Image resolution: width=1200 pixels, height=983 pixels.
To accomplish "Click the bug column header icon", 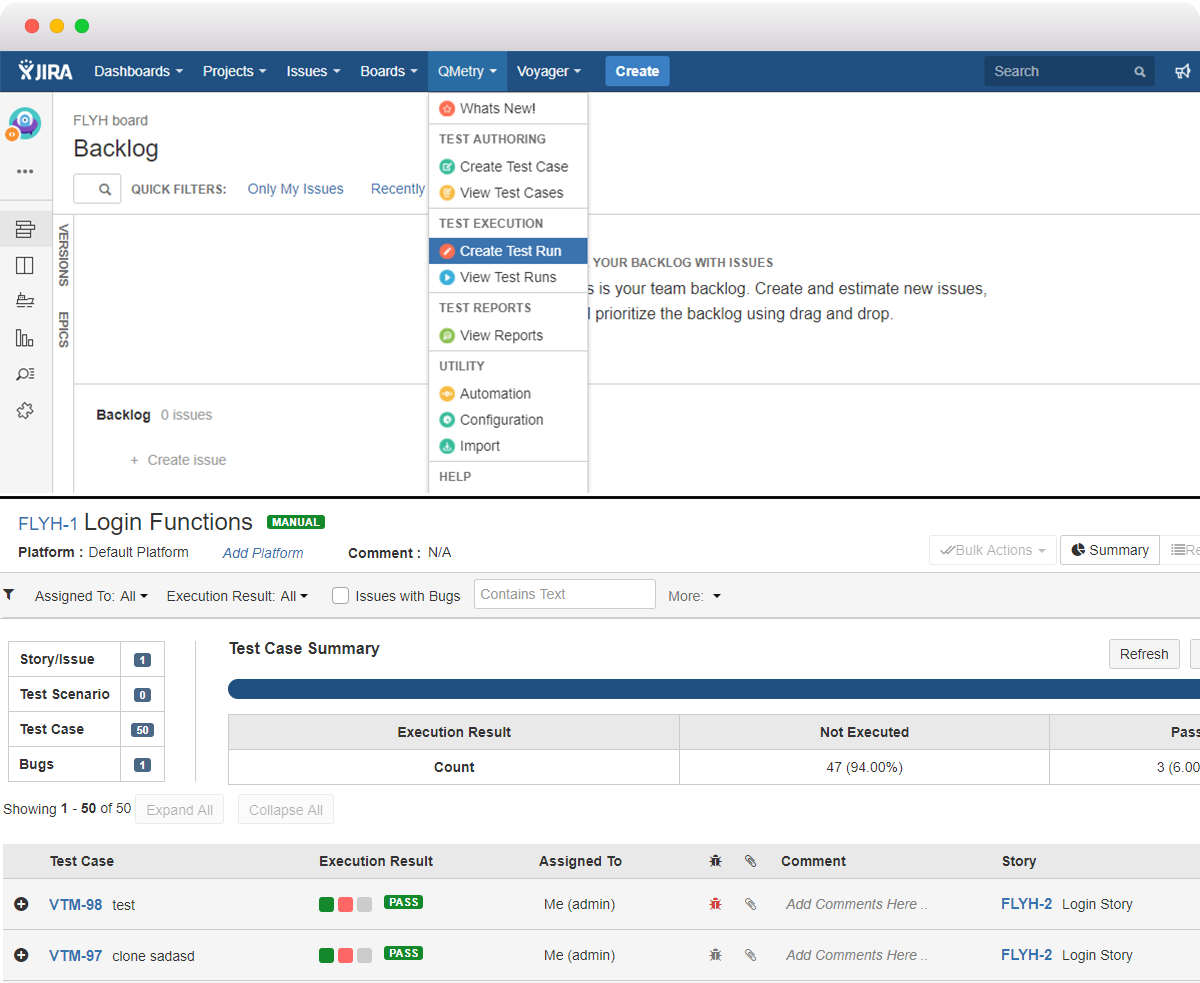I will click(x=715, y=860).
